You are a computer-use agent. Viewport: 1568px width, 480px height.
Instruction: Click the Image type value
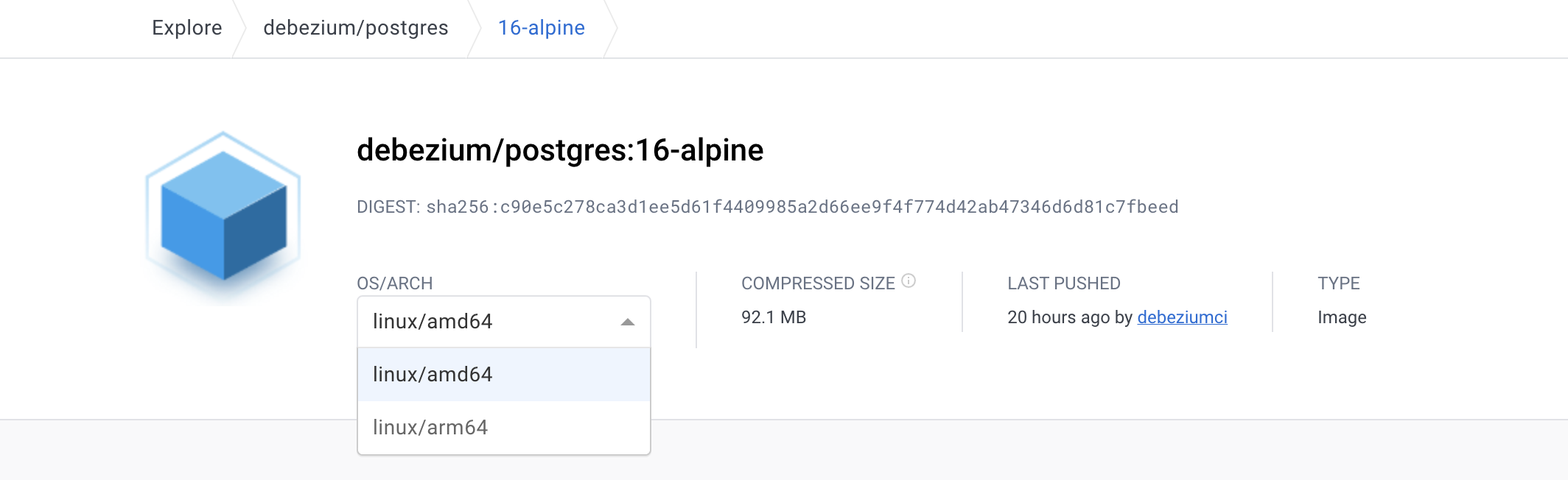click(x=1342, y=317)
